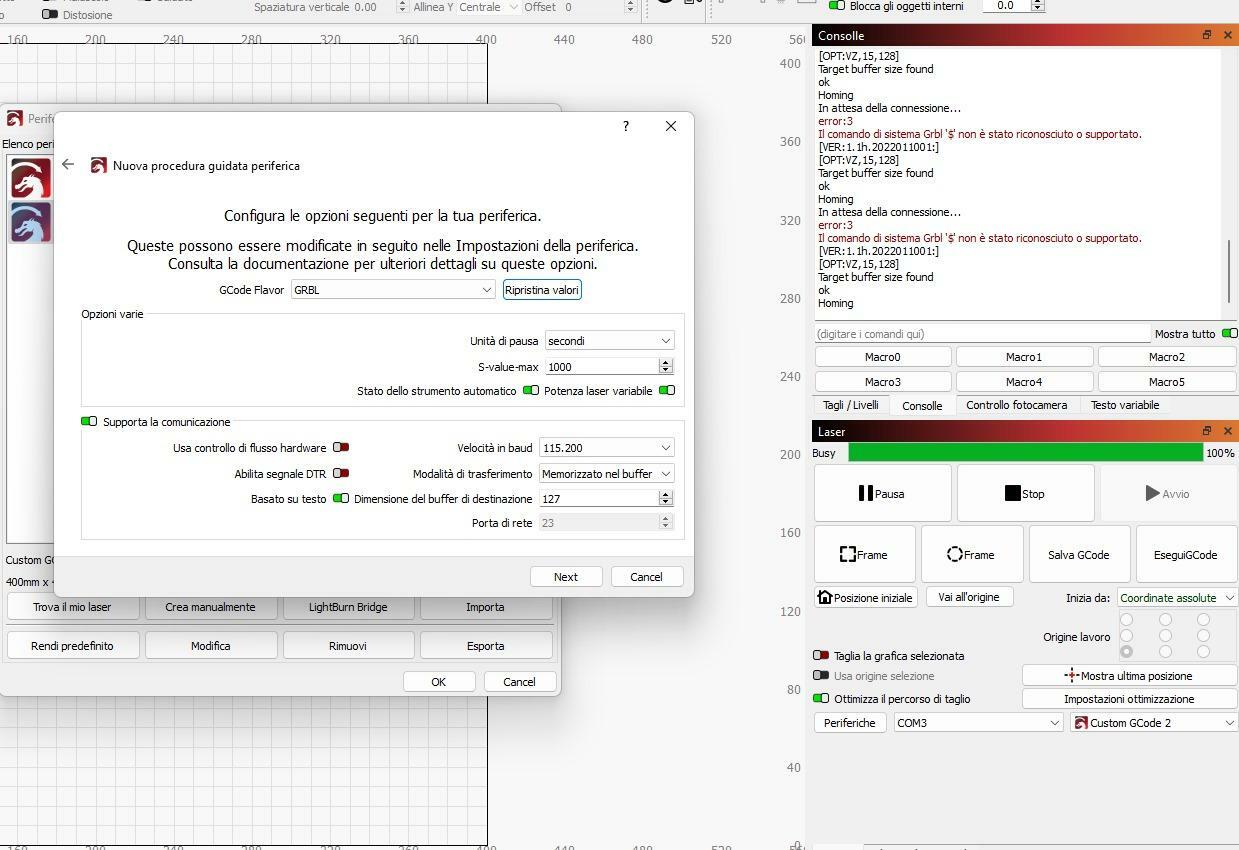Click the S-value-max field 1000
Viewport: 1239px width, 850px height.
(602, 367)
